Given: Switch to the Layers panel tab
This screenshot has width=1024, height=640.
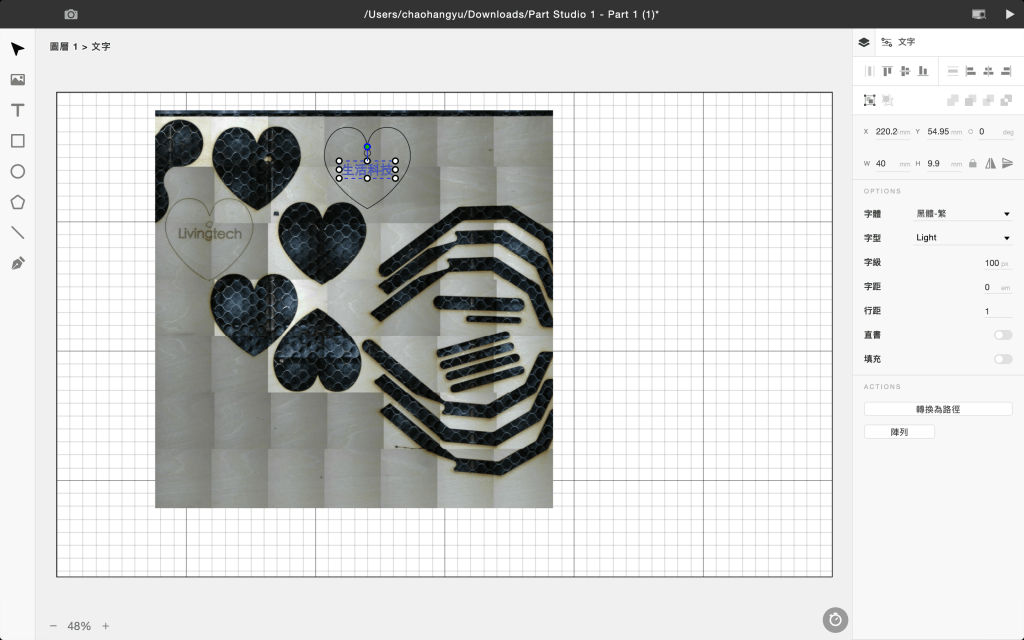Looking at the screenshot, I should pos(864,42).
